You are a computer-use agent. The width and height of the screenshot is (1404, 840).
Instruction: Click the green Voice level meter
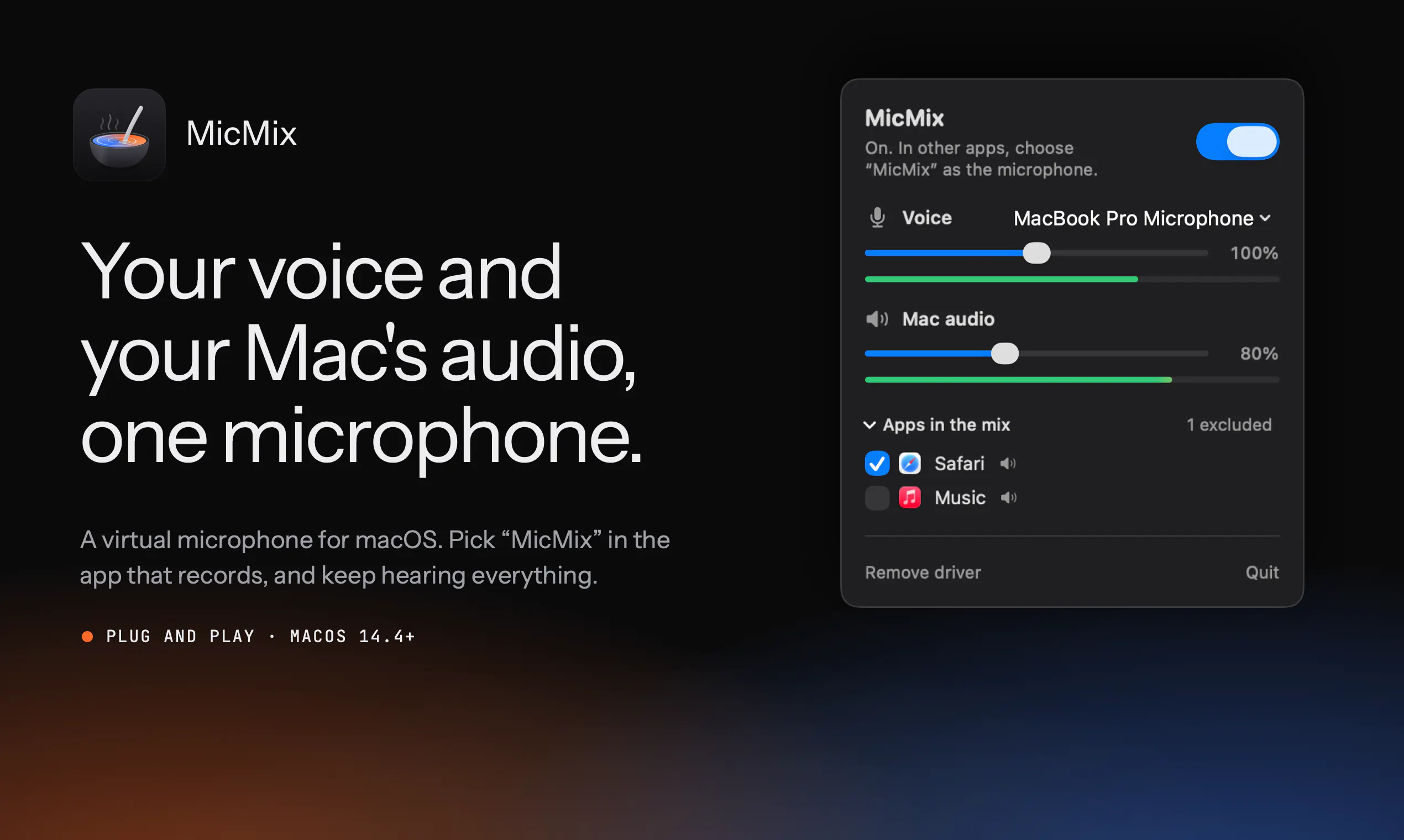tap(1072, 279)
